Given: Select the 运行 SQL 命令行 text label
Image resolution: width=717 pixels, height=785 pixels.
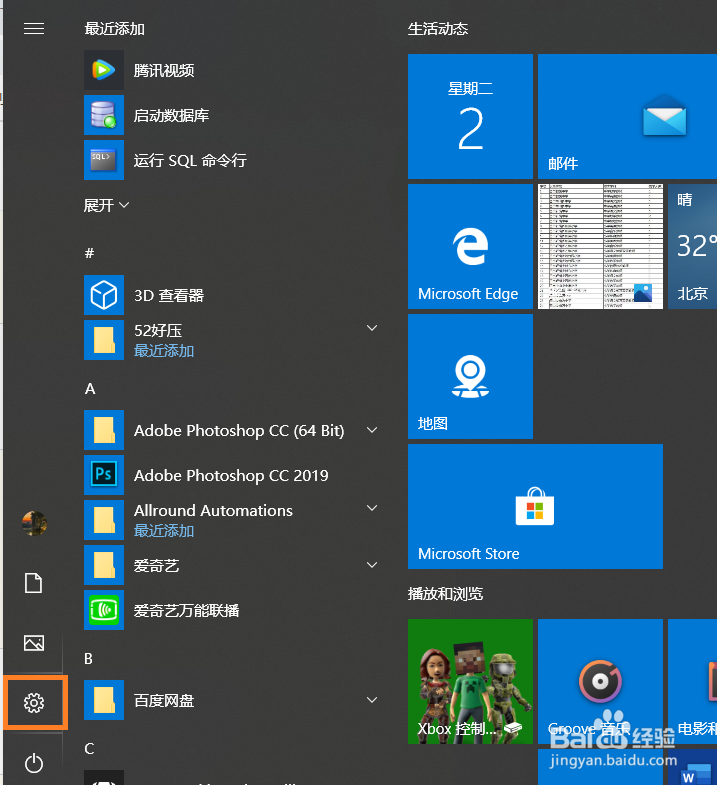Looking at the screenshot, I should point(190,160).
